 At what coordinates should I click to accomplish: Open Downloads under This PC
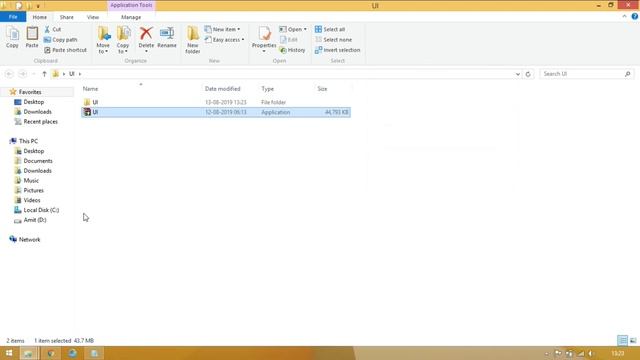click(37, 171)
